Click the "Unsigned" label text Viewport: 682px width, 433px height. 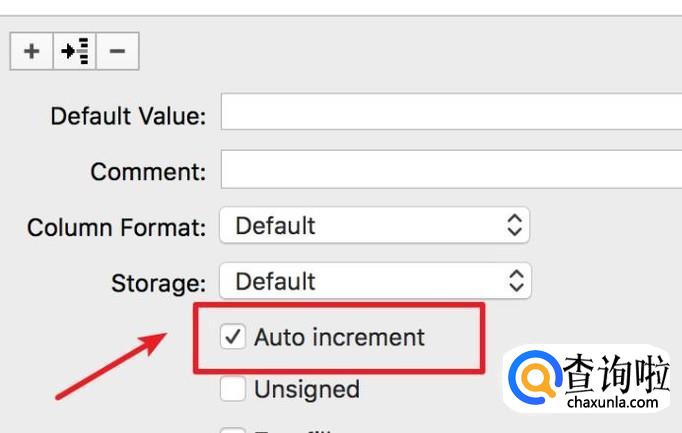[x=306, y=388]
